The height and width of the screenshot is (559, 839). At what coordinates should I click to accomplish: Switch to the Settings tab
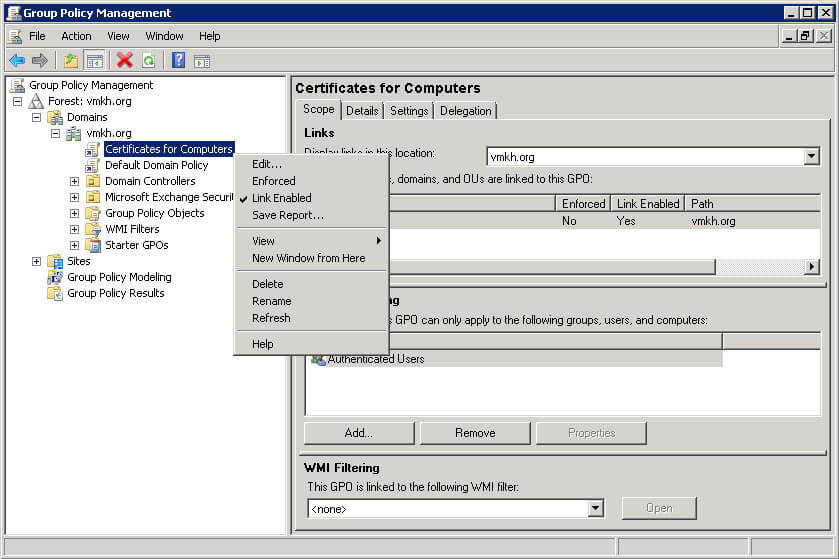[x=409, y=111]
